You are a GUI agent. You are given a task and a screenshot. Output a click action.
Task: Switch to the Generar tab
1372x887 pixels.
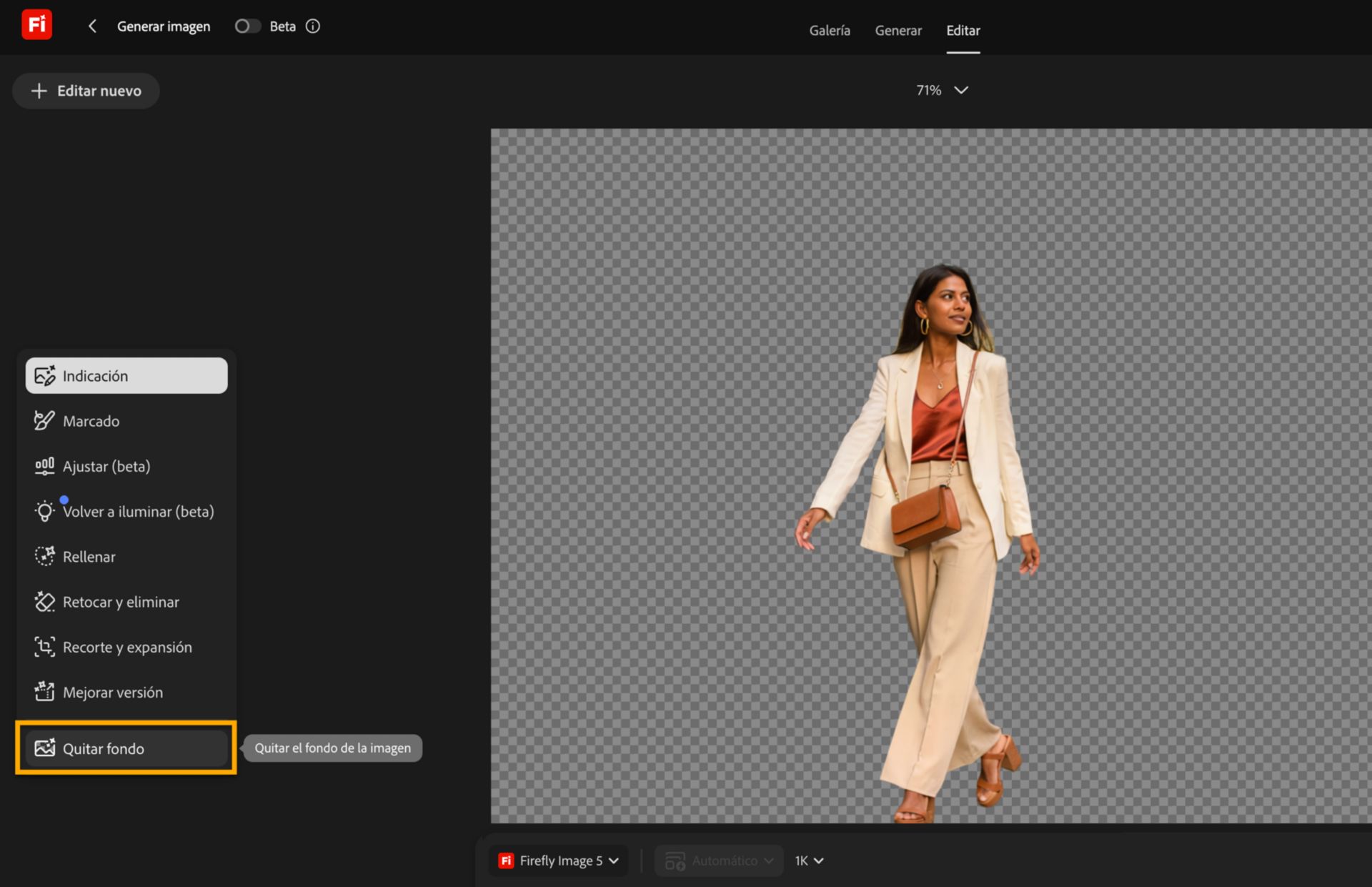pyautogui.click(x=898, y=31)
